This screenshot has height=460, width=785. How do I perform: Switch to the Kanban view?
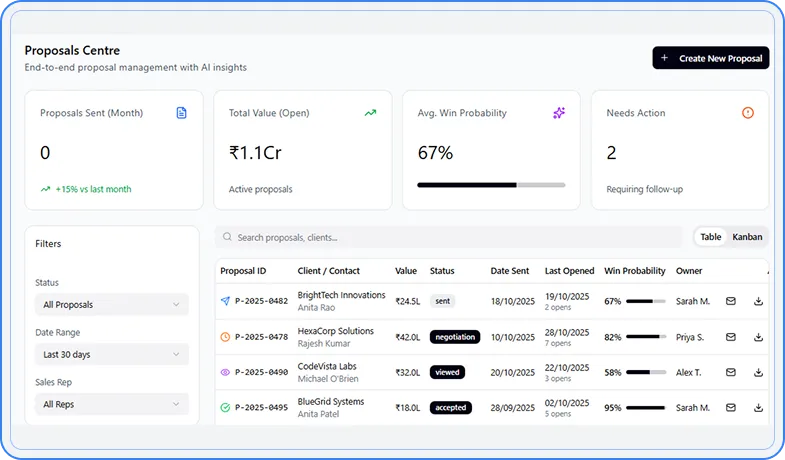(x=747, y=237)
